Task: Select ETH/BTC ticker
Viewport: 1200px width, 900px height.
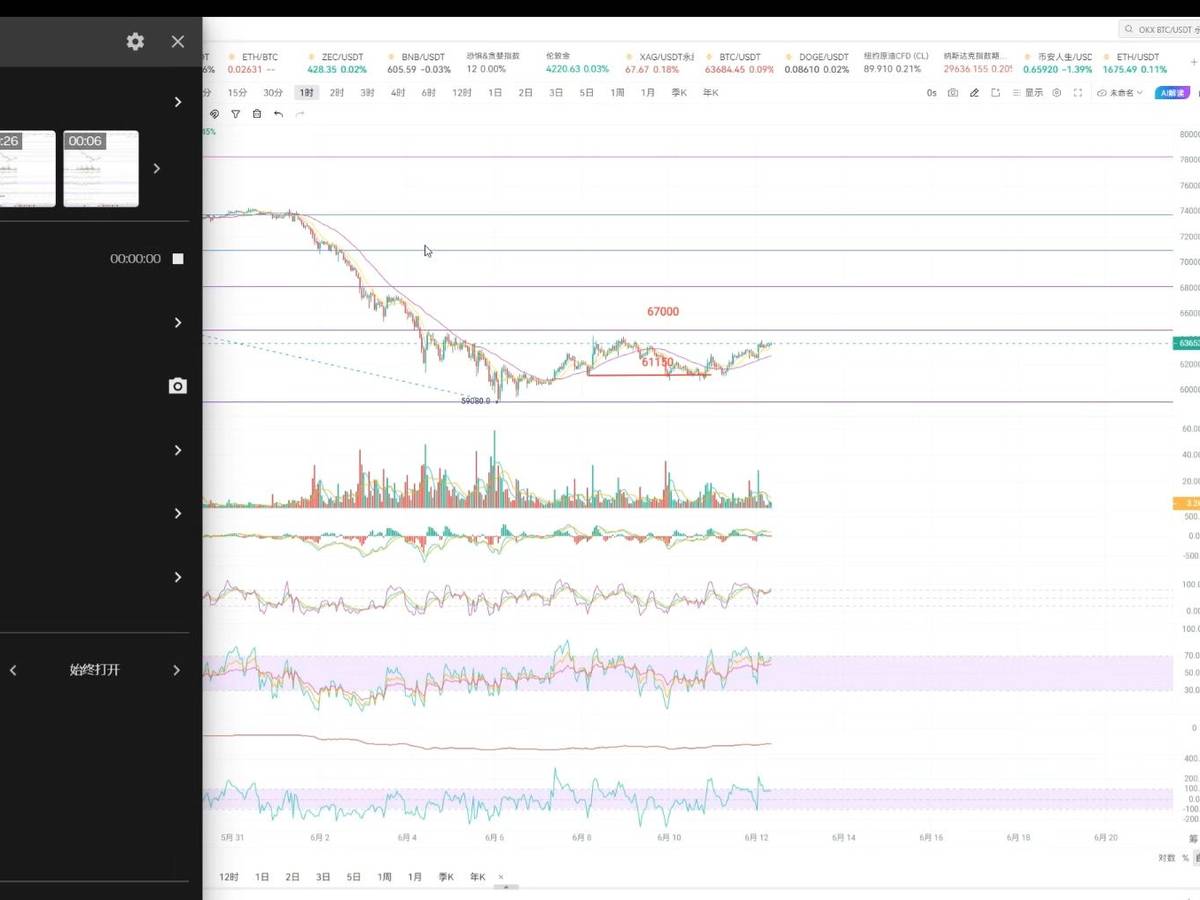Action: [x=253, y=63]
